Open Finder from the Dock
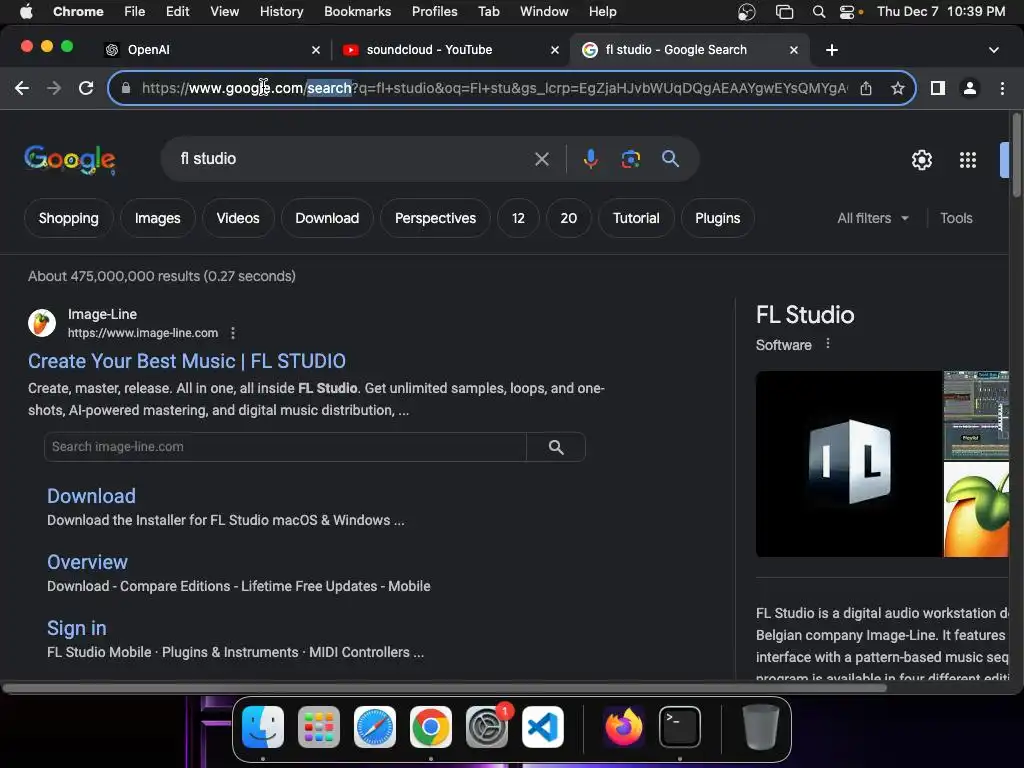The height and width of the screenshot is (768, 1024). pyautogui.click(x=263, y=727)
